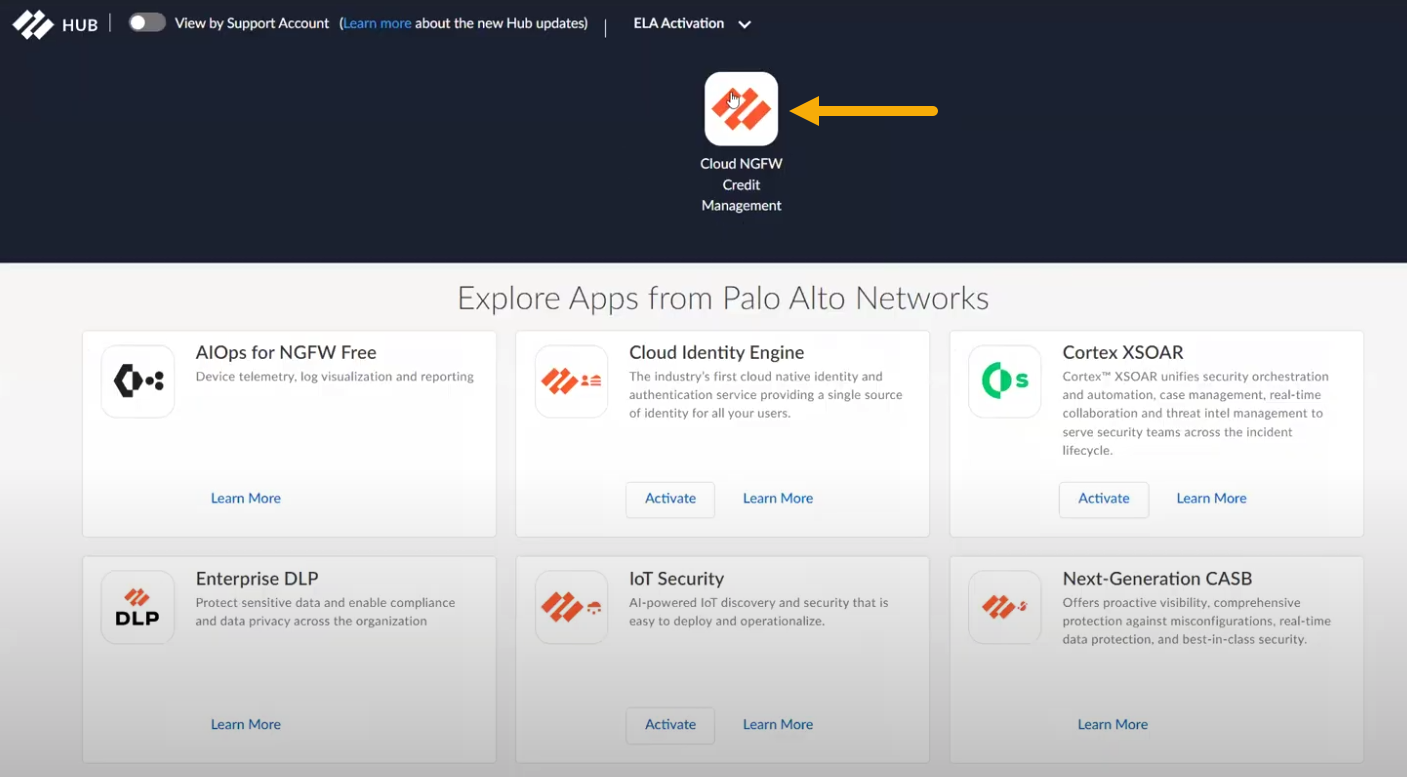Open Learn More for Enterprise DLP

[x=245, y=725]
